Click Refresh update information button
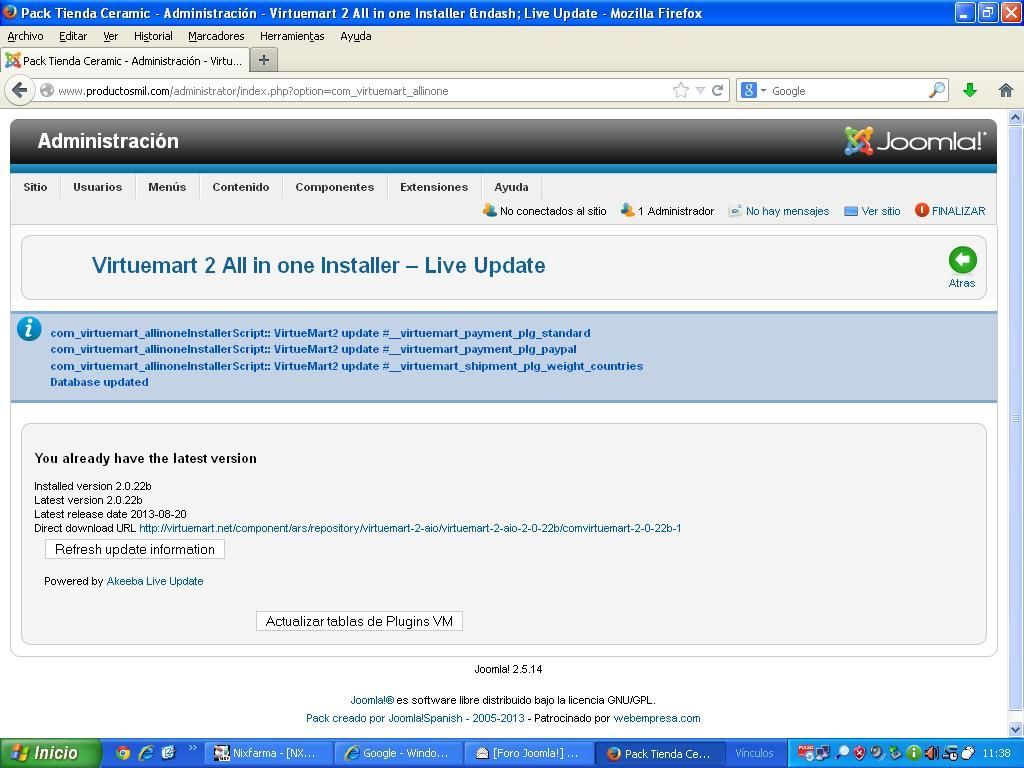This screenshot has width=1024, height=768. [x=135, y=549]
